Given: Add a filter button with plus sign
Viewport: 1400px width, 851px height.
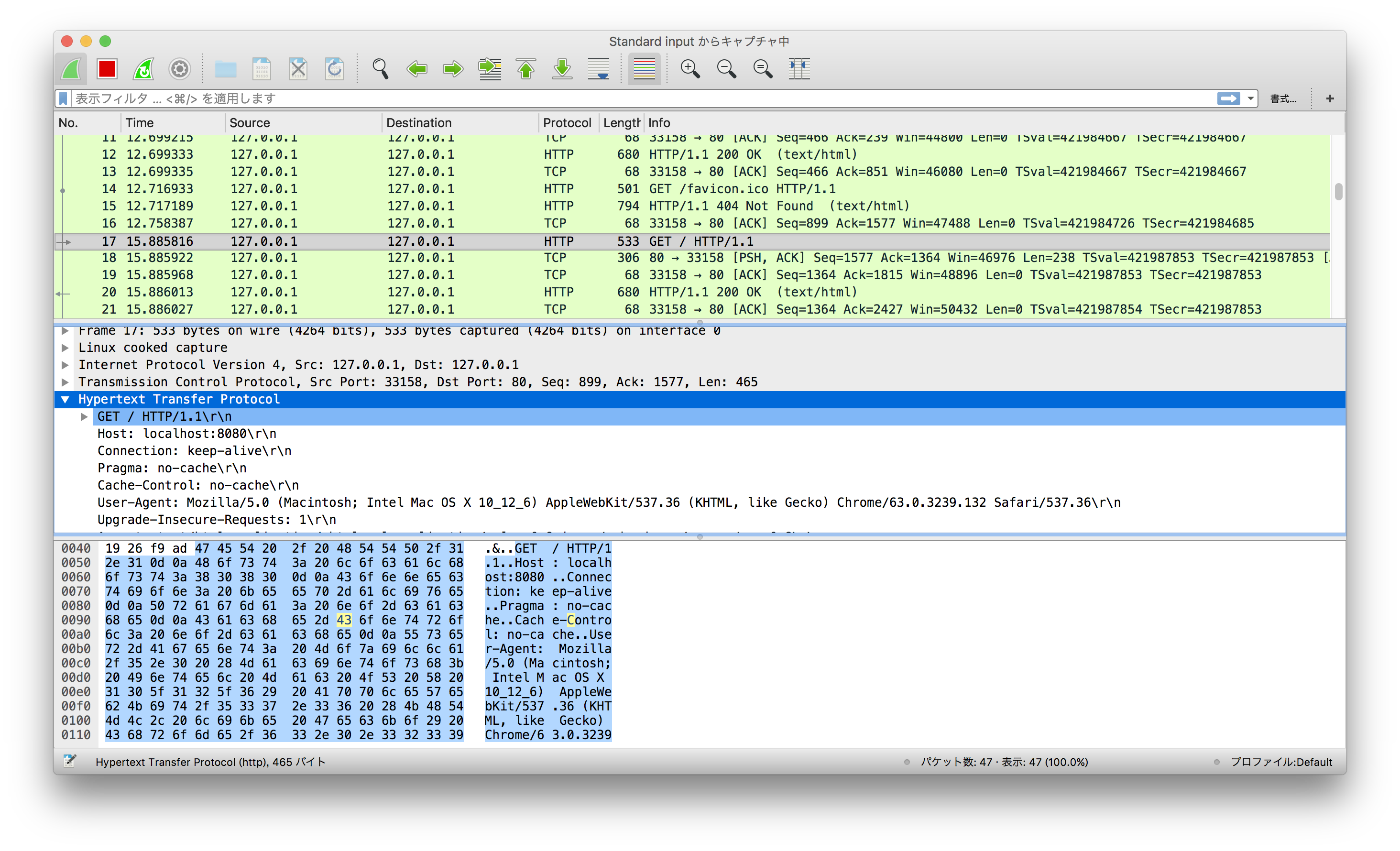Looking at the screenshot, I should 1330,98.
